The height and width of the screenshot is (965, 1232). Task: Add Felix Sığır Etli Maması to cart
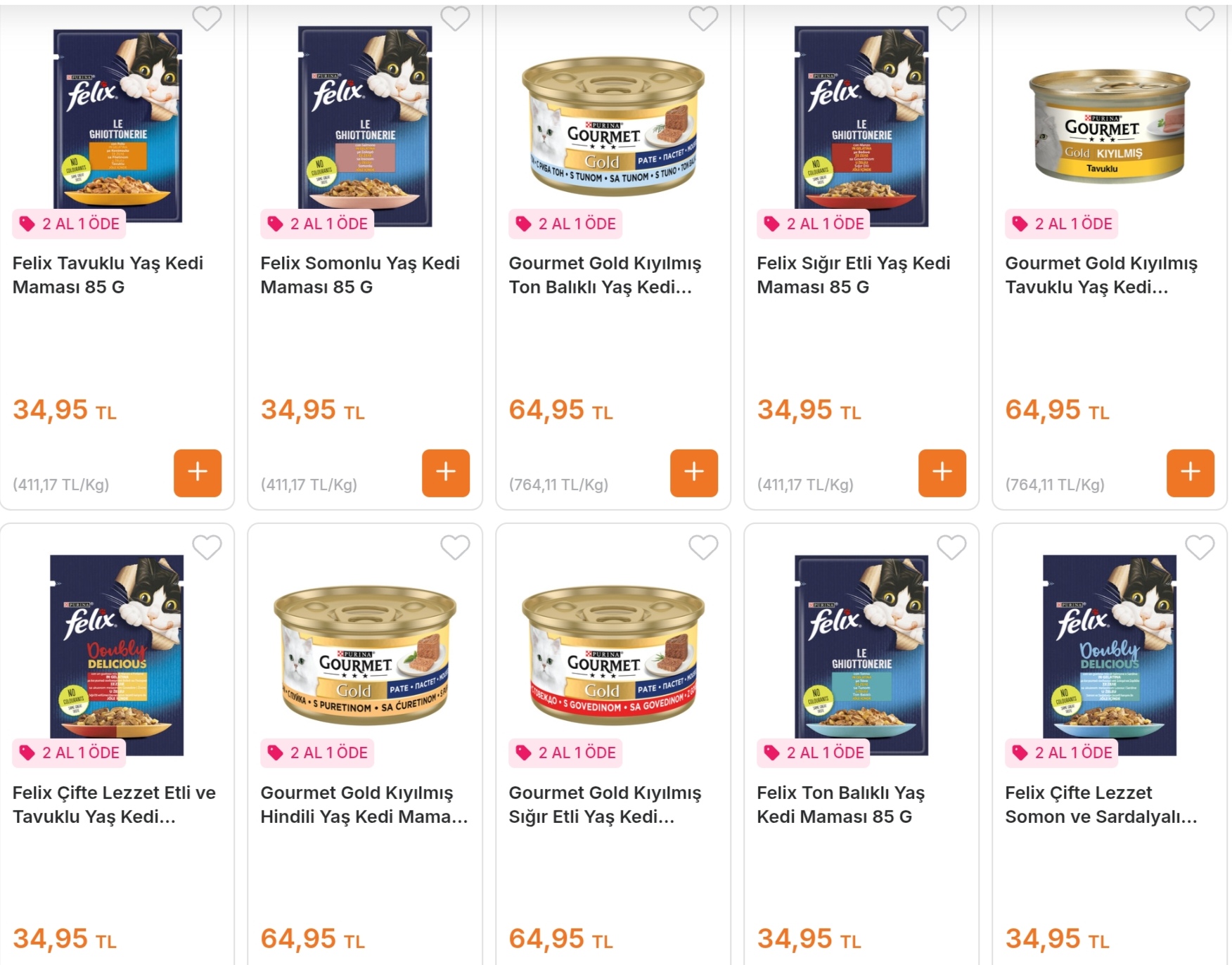(942, 473)
